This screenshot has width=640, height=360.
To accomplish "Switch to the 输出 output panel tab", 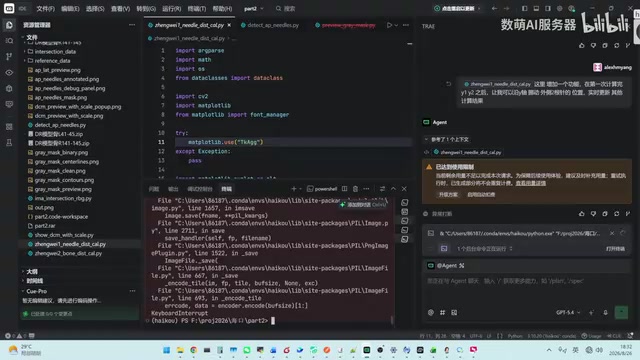I will click(173, 189).
